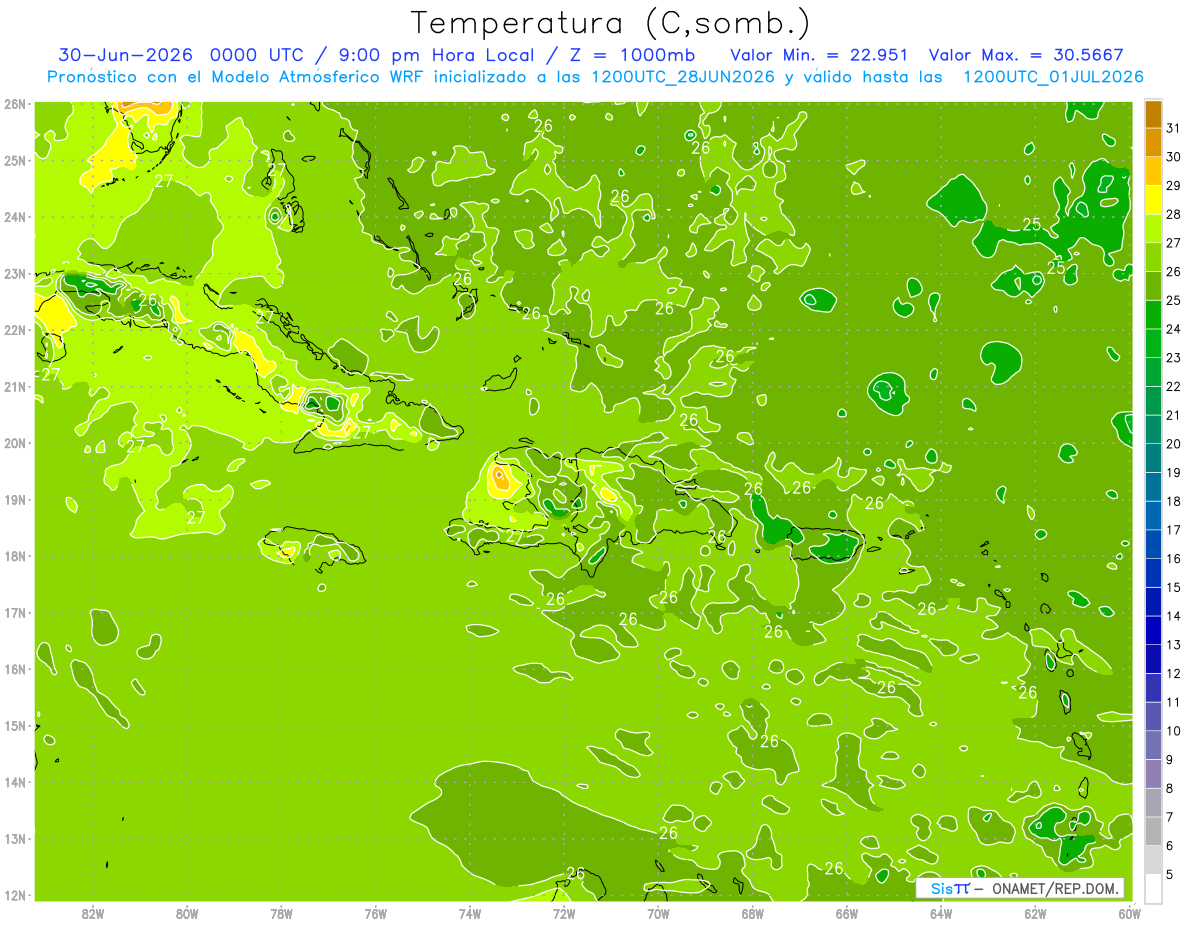Click the "Temperatura (C,somb.)" chart title
The image size is (1200, 927).
pyautogui.click(x=611, y=23)
